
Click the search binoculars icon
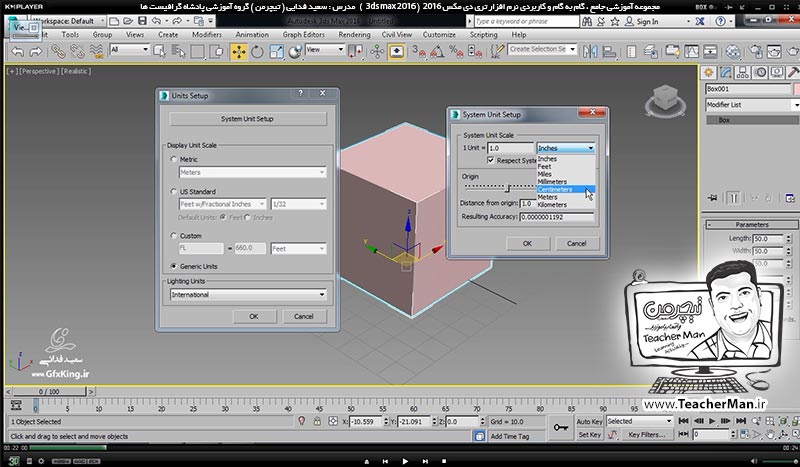[x=587, y=21]
